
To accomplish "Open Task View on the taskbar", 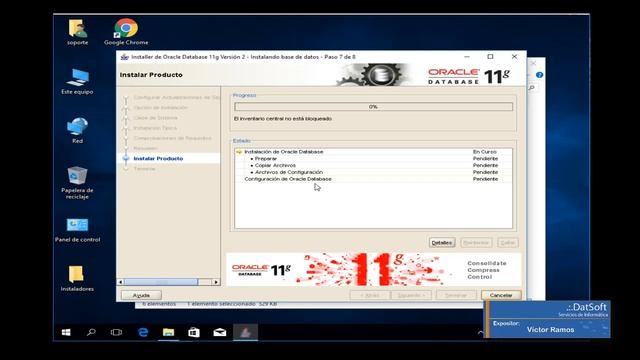I will (116, 332).
